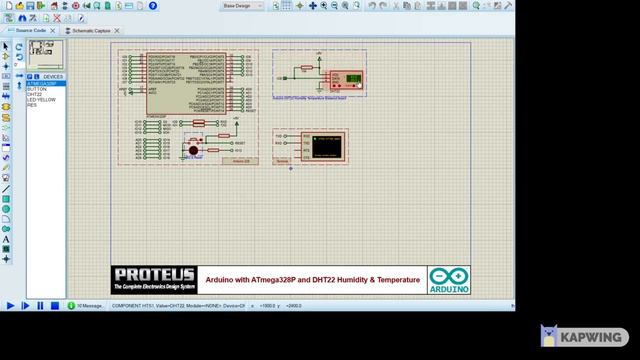Viewport: 640px width, 360px height.
Task: Select the 2D box drawing tool
Action: tap(6, 199)
